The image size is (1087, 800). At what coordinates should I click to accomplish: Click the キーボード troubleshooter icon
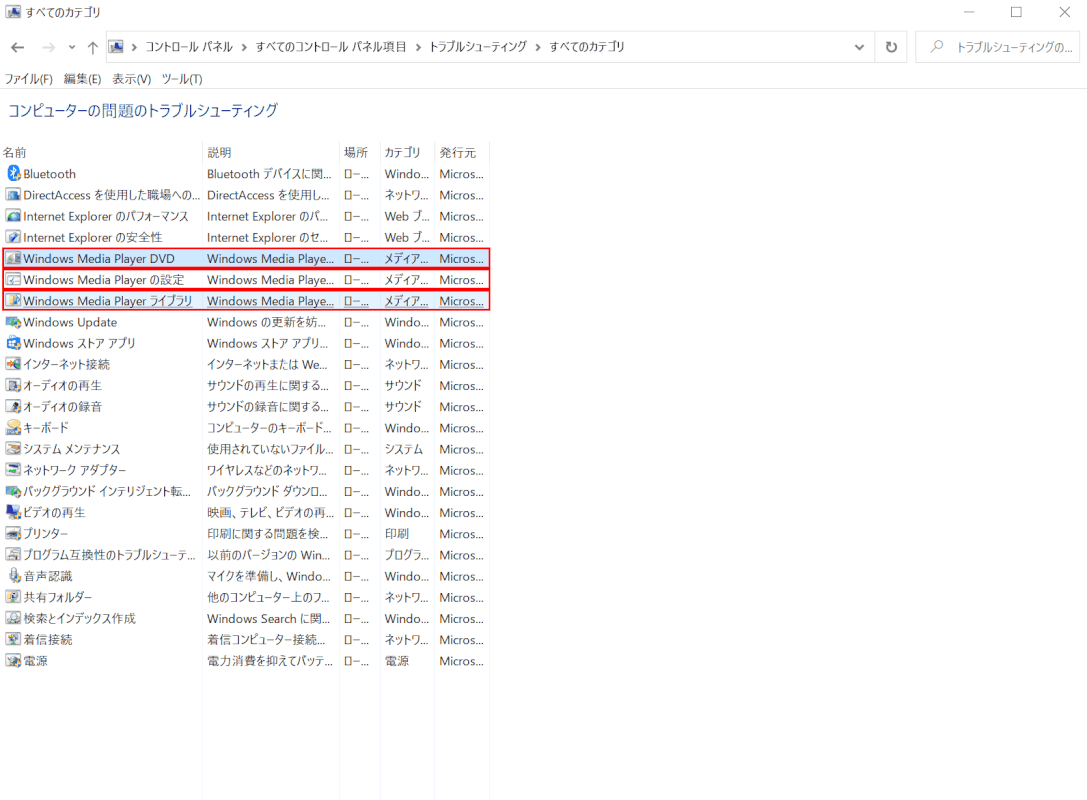pos(13,428)
